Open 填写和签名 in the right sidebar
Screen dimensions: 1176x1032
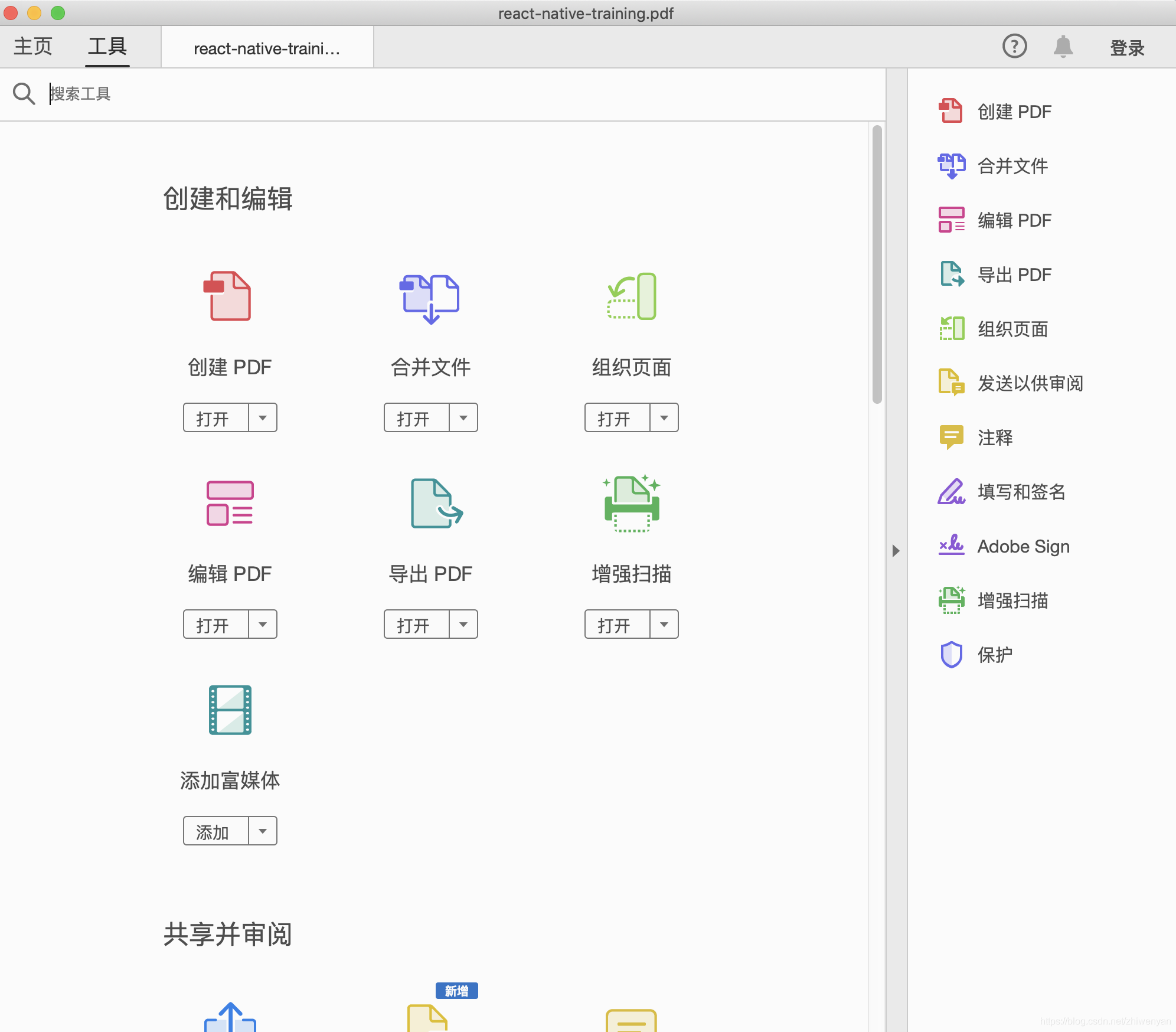(x=1002, y=492)
